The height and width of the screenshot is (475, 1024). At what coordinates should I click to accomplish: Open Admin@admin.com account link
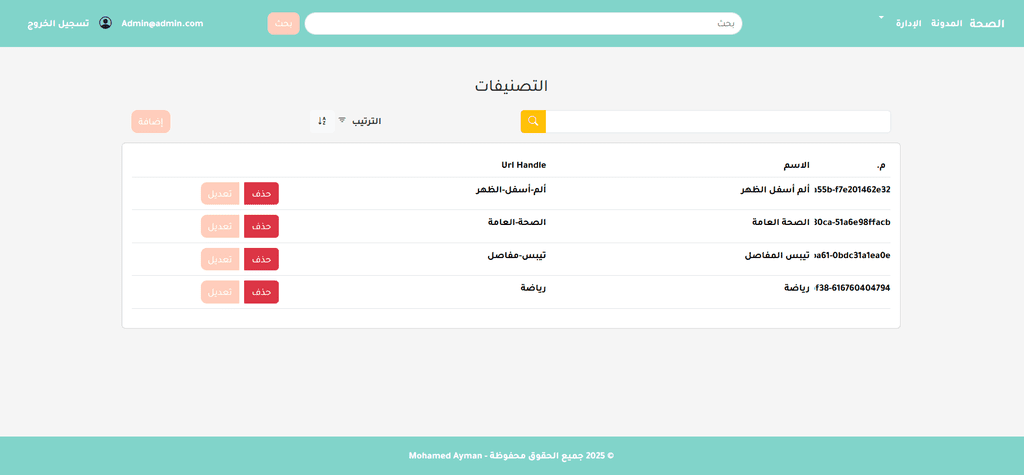coord(162,23)
